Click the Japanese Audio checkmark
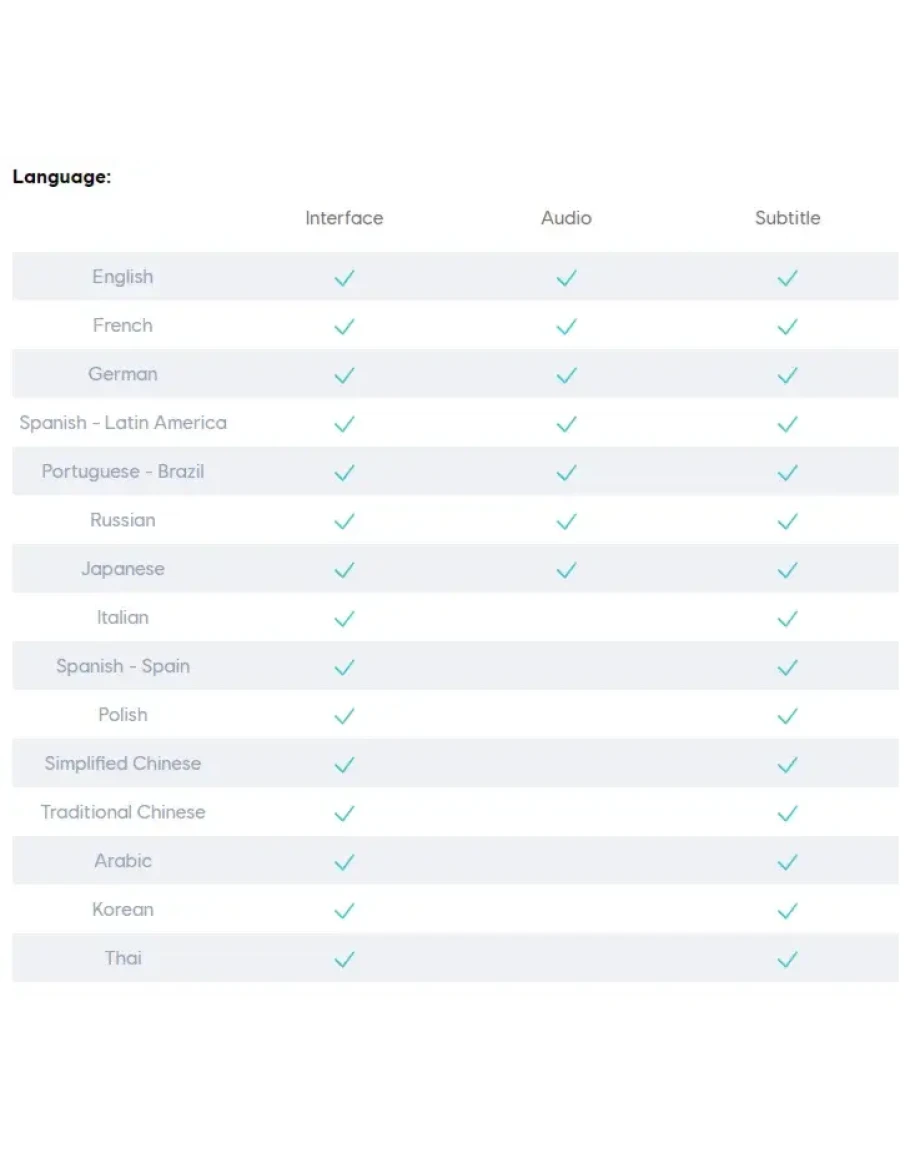Screen dimensions: 910x1155 click(x=566, y=570)
